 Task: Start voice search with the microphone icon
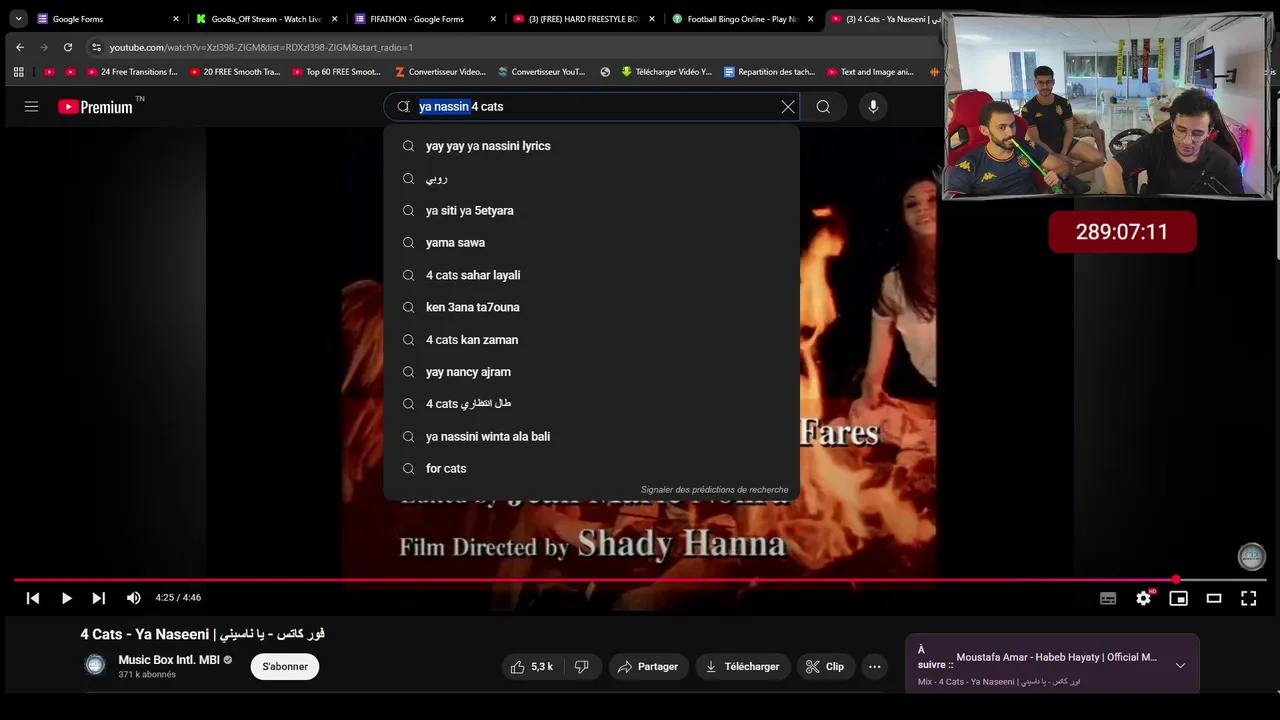[873, 106]
